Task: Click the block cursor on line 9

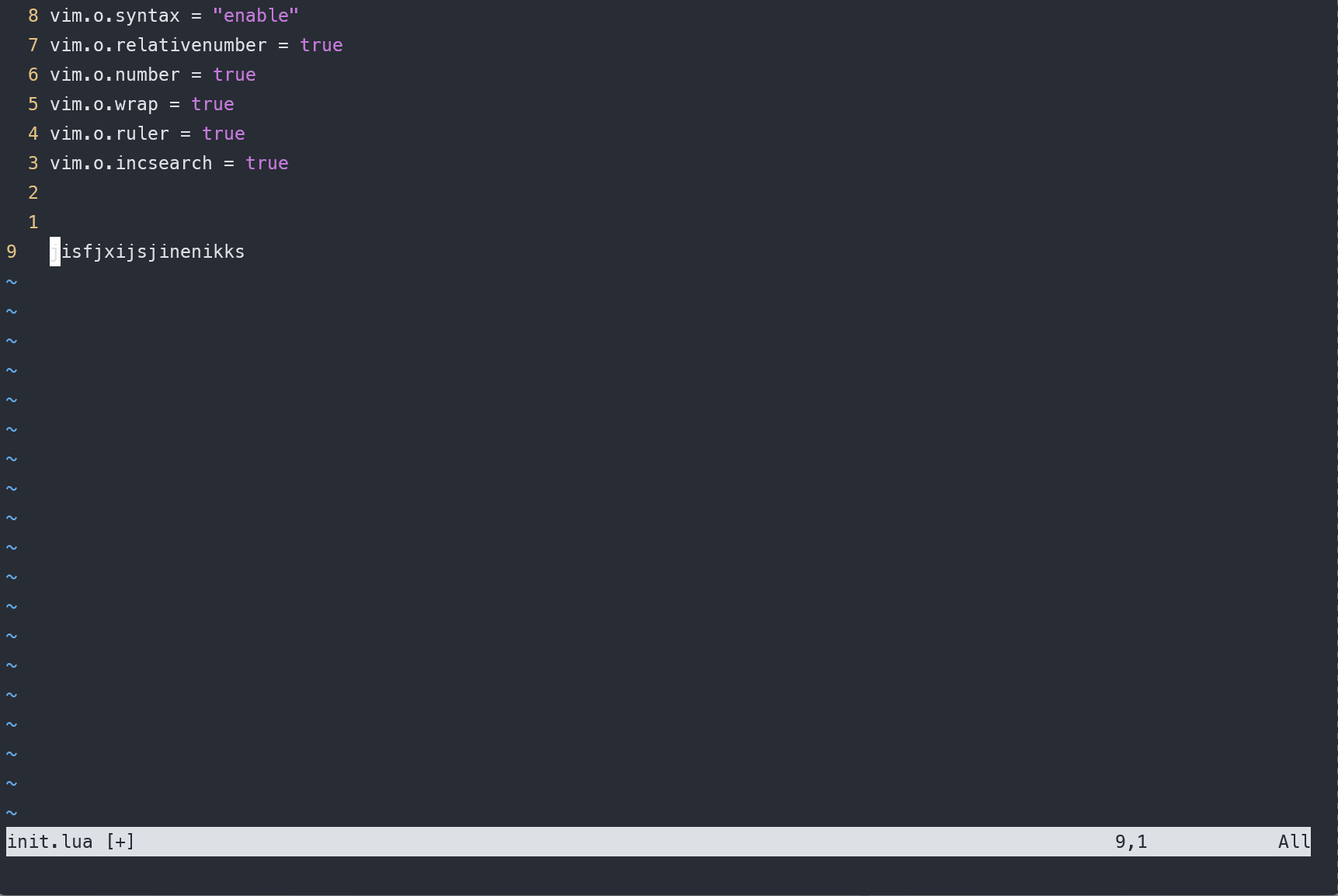Action: click(x=55, y=252)
